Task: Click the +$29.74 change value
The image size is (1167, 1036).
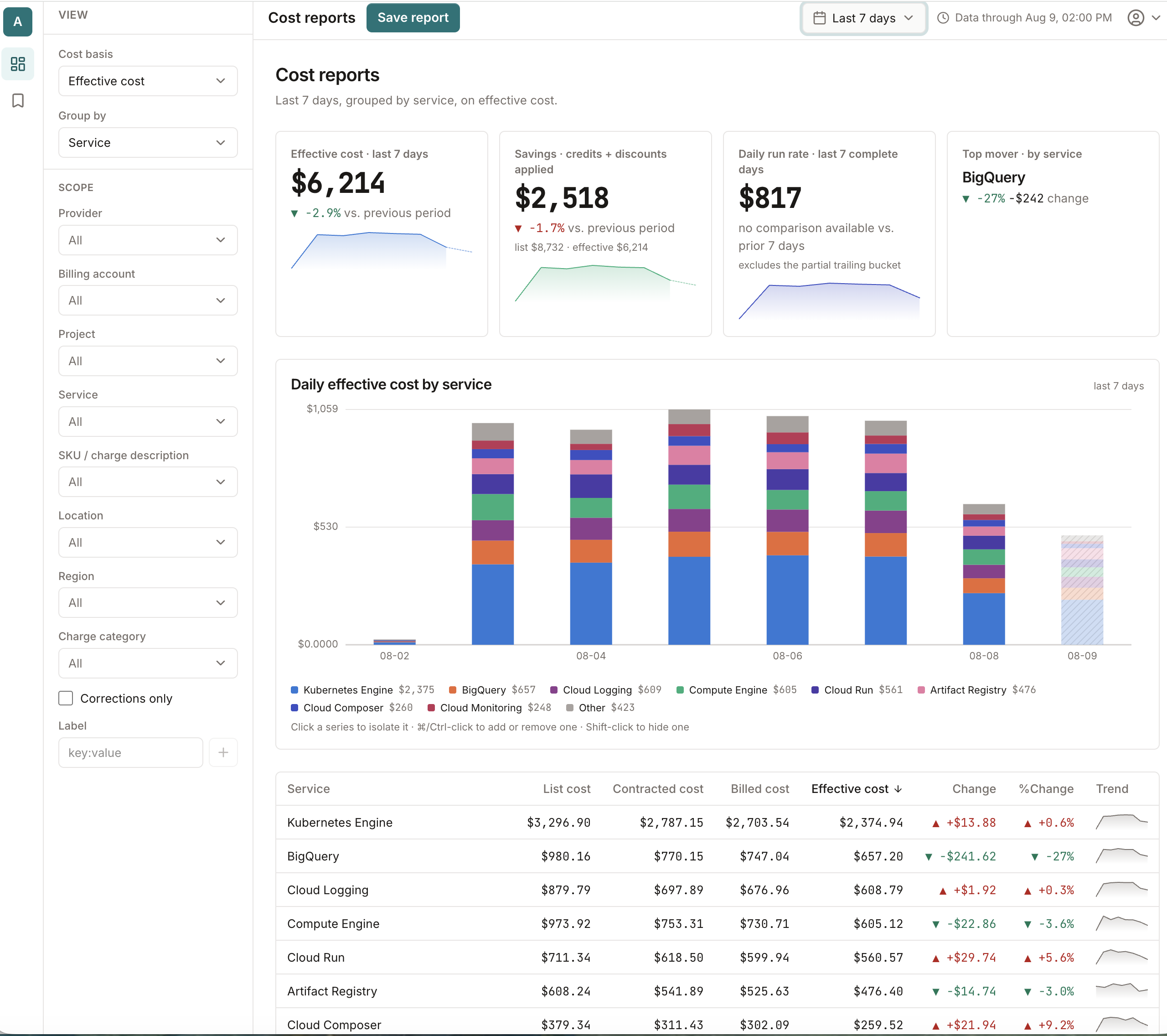Action: [x=971, y=957]
